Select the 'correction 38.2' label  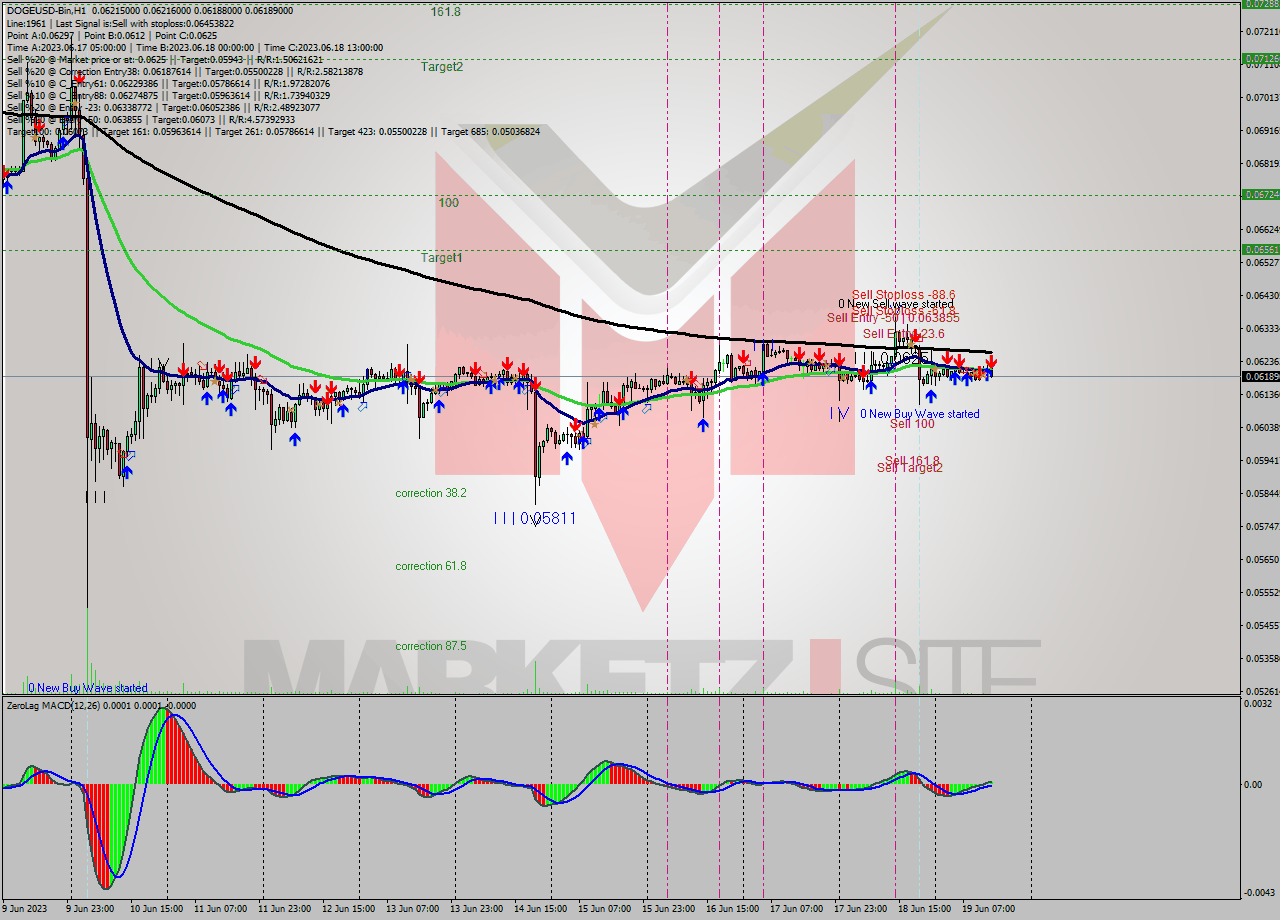pos(430,493)
